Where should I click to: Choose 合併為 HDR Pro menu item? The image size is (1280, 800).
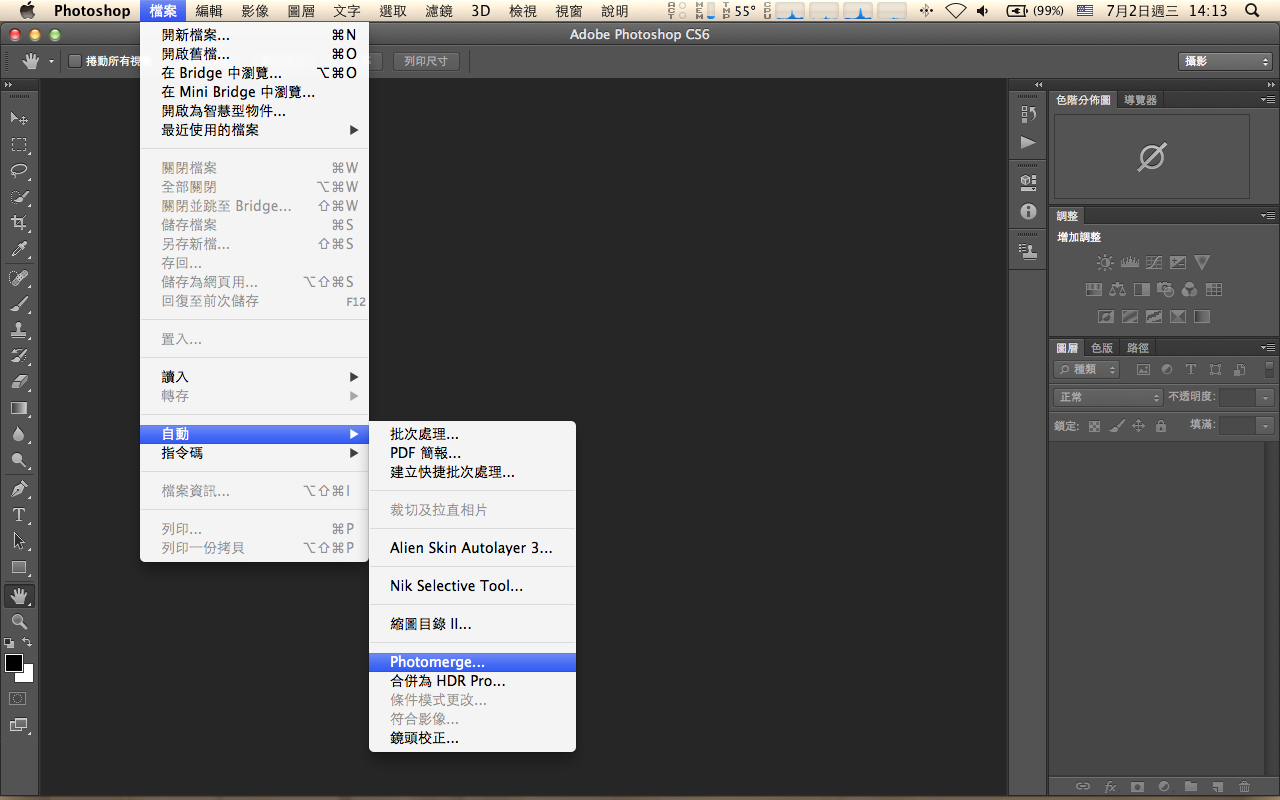[472, 681]
